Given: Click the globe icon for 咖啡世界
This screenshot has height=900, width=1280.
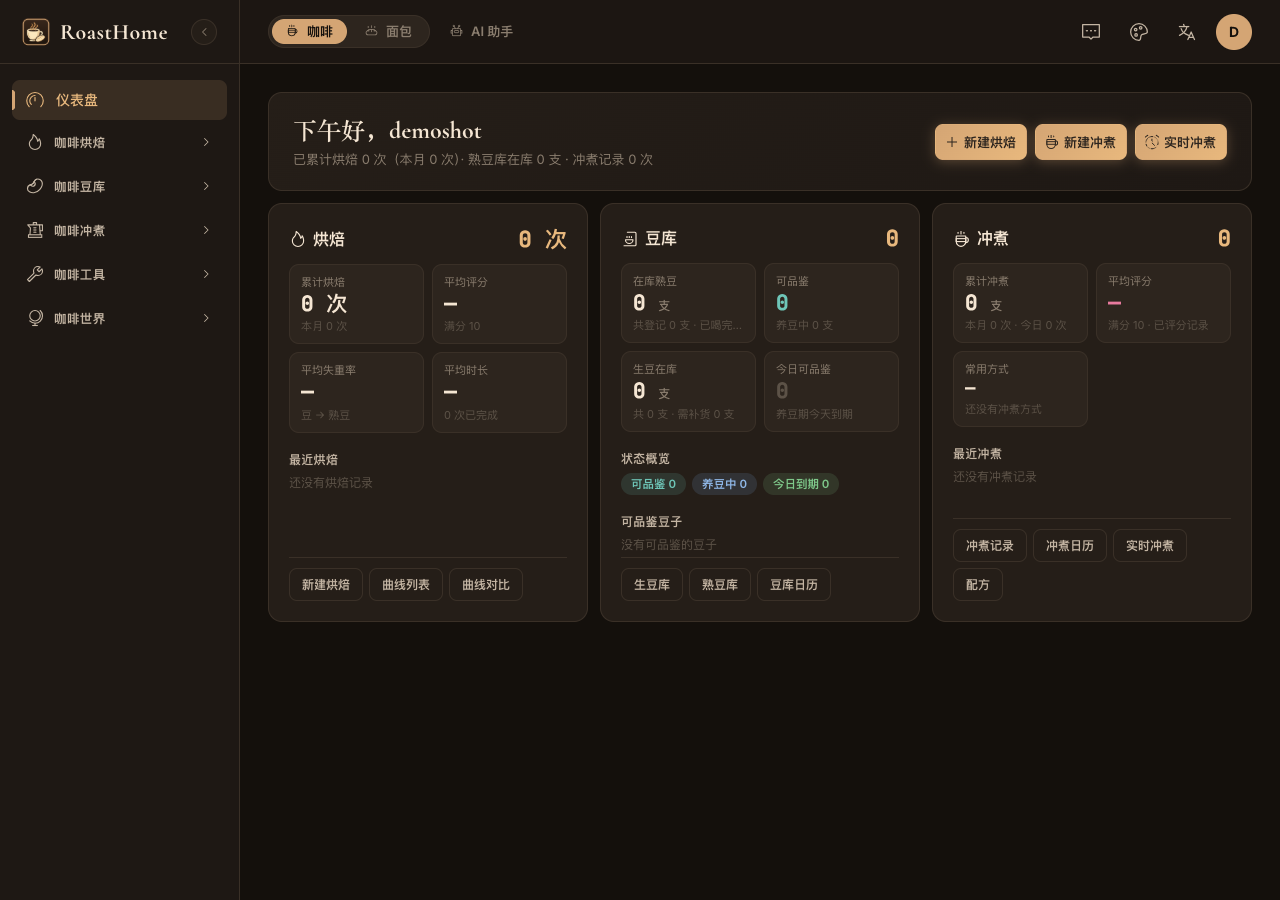Looking at the screenshot, I should [35, 318].
